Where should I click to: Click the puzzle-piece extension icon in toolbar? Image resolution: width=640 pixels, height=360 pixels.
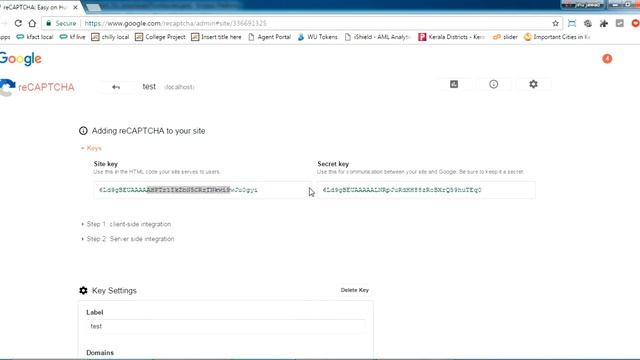coord(604,23)
